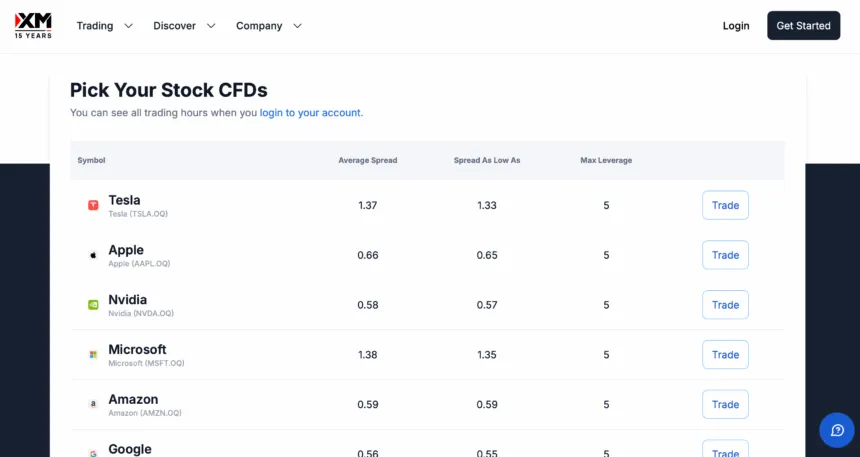Expand the Discover dropdown menu
This screenshot has width=860, height=457.
(184, 26)
